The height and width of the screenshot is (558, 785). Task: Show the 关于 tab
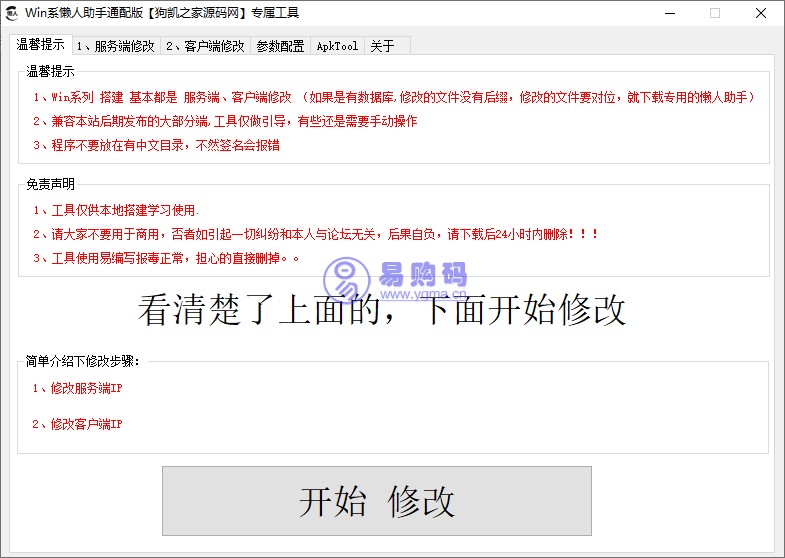(x=382, y=46)
